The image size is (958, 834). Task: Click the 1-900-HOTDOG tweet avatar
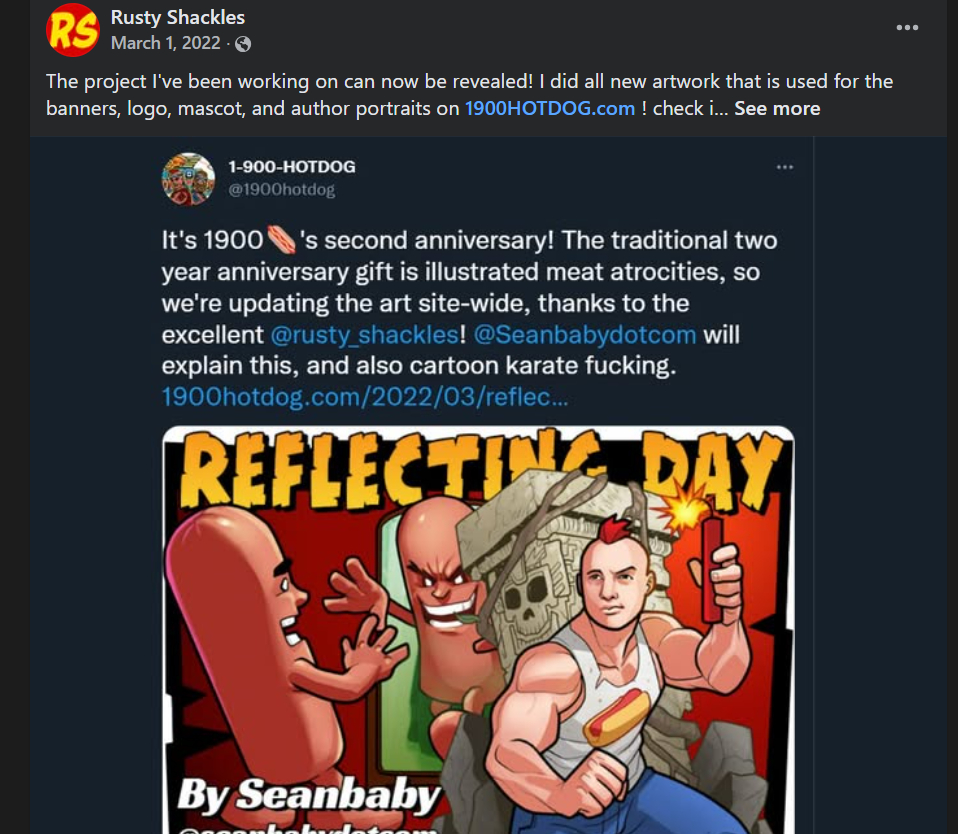188,179
